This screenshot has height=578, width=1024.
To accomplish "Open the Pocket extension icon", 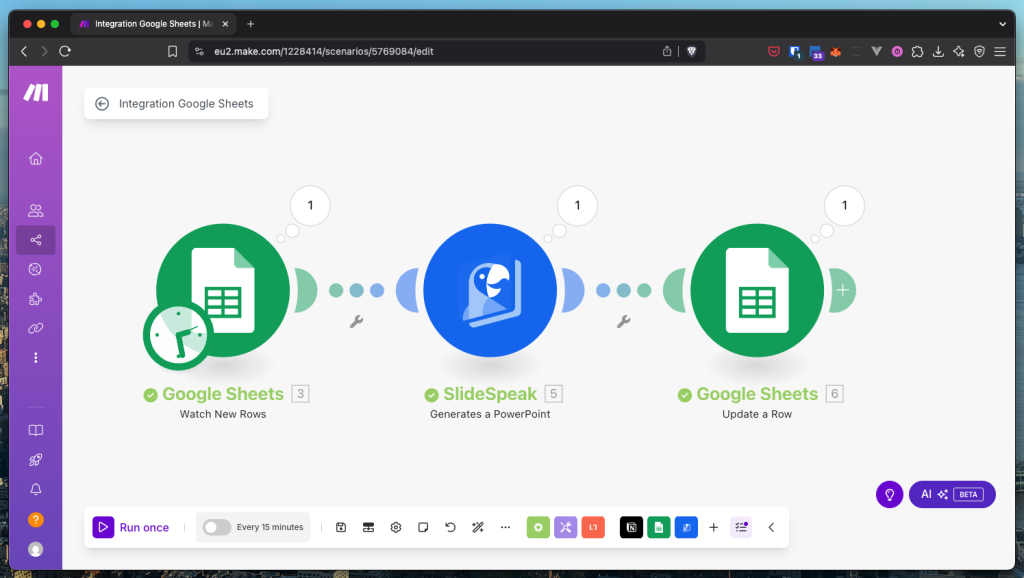I will (774, 51).
